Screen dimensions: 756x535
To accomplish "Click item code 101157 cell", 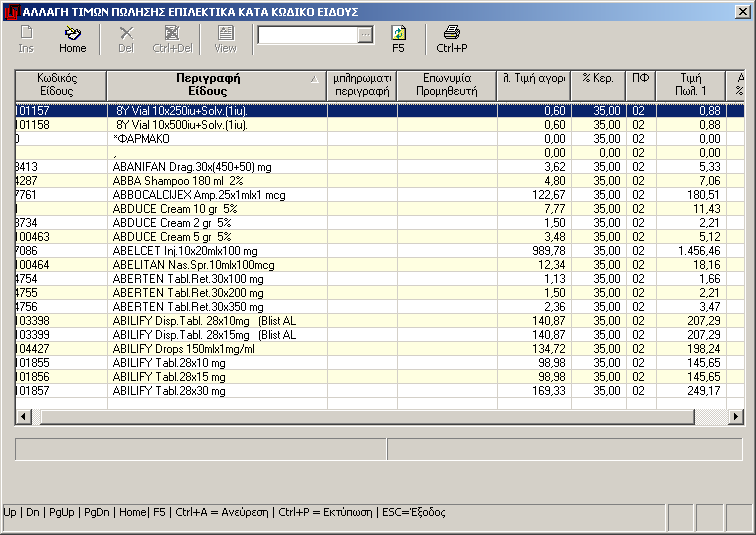I will click(61, 111).
